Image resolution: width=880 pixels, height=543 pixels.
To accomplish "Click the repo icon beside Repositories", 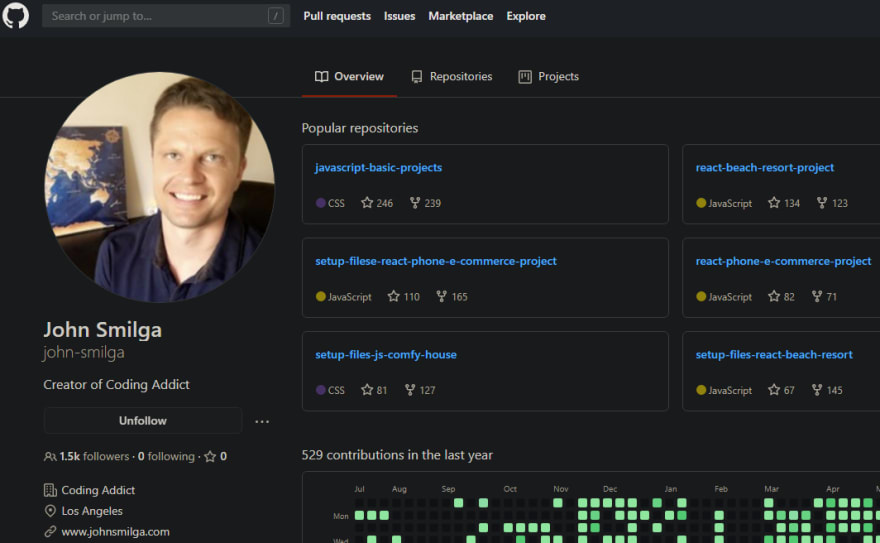I will (416, 77).
